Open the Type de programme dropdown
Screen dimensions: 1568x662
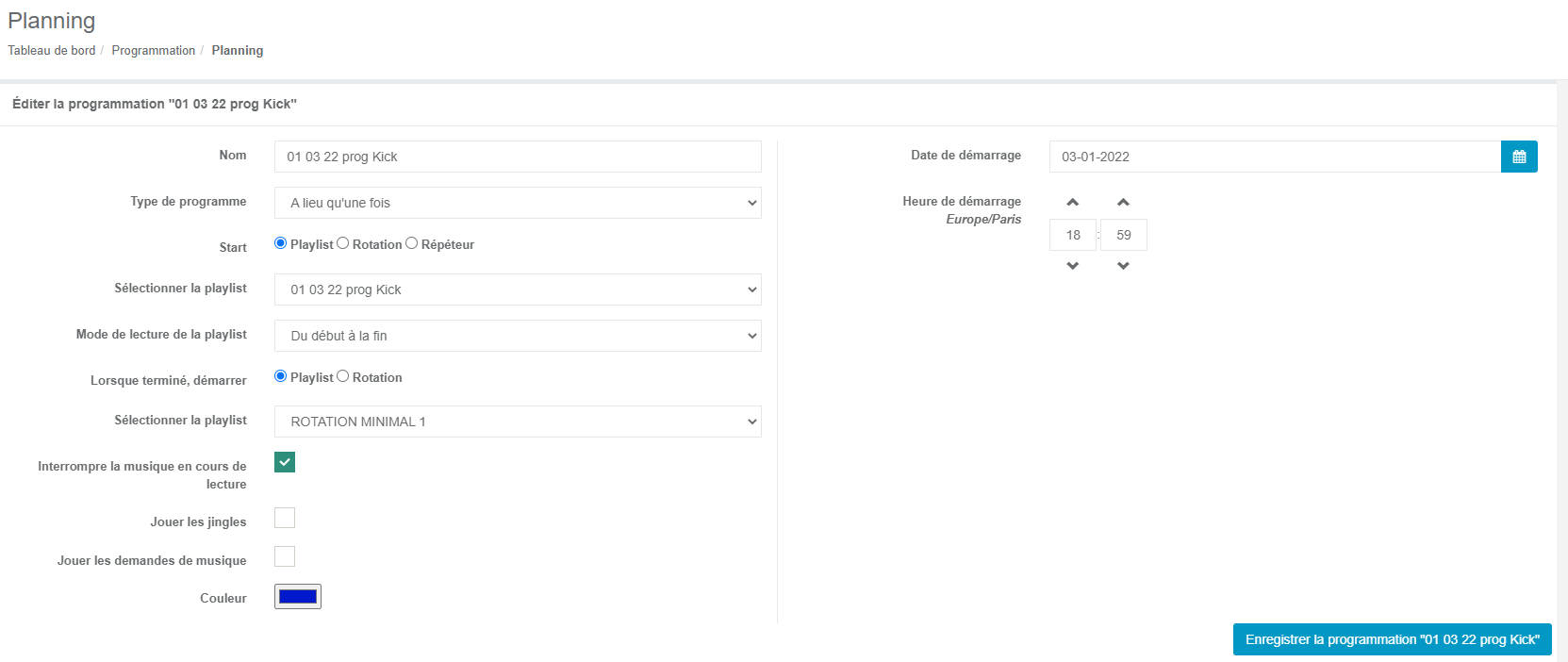[518, 203]
